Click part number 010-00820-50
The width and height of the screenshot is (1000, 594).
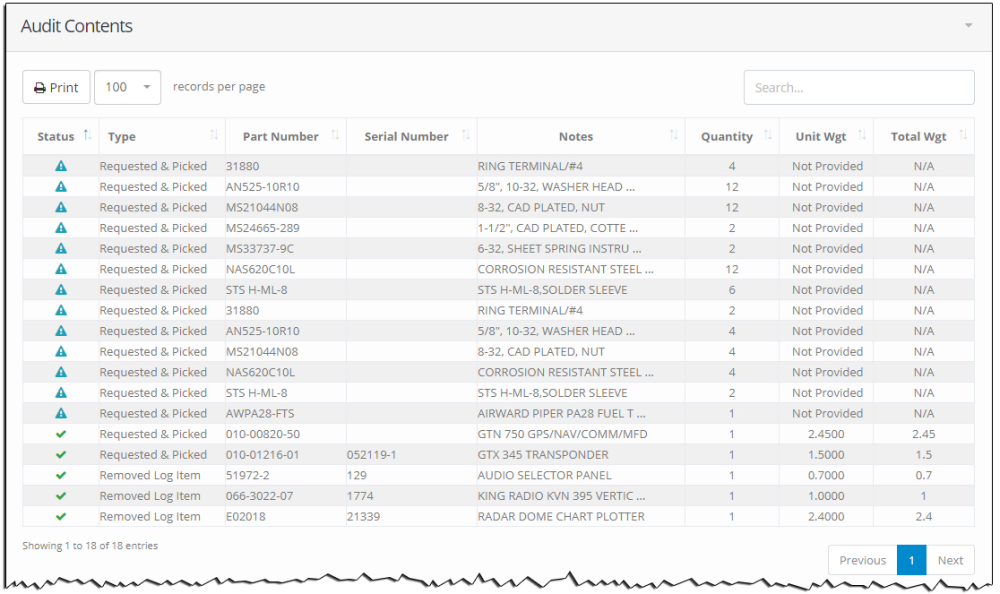point(263,434)
